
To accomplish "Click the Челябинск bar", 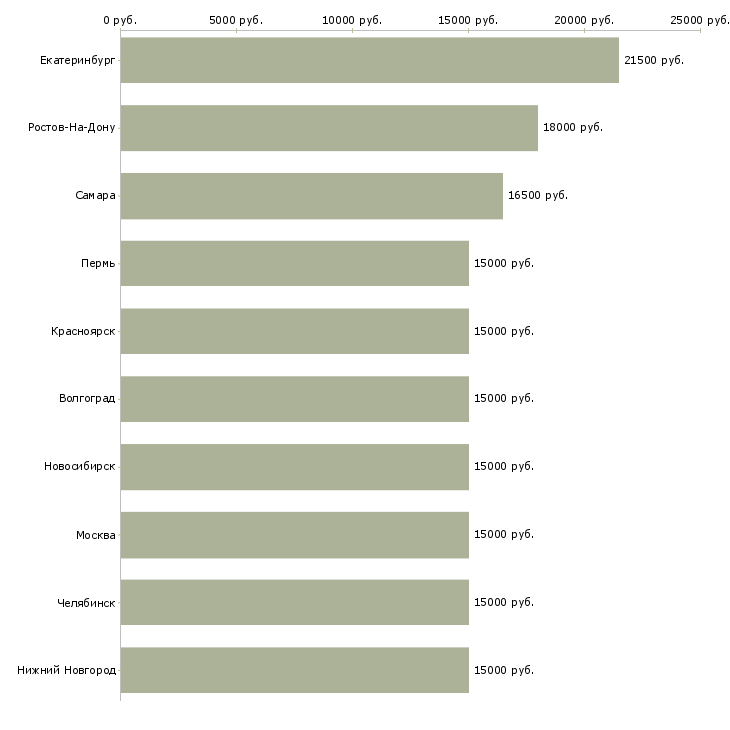I will pos(294,602).
